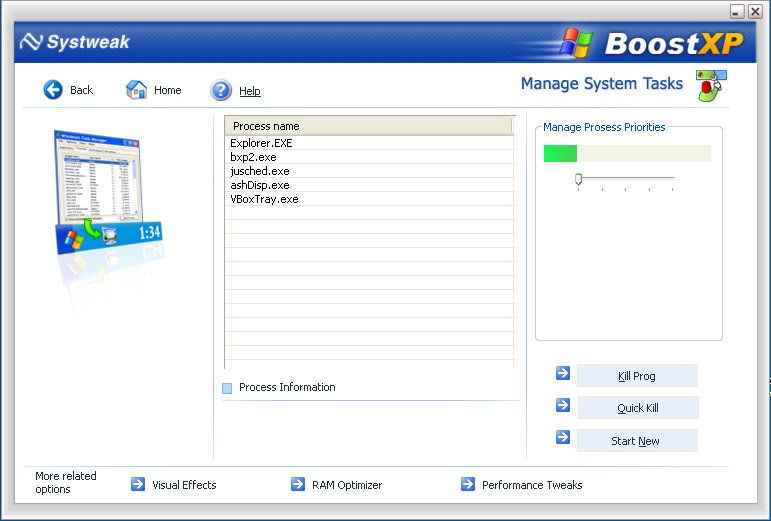Screen dimensions: 771x521
Task: Click the arrow icon beside Performance Tweaks
Action: pyautogui.click(x=468, y=484)
